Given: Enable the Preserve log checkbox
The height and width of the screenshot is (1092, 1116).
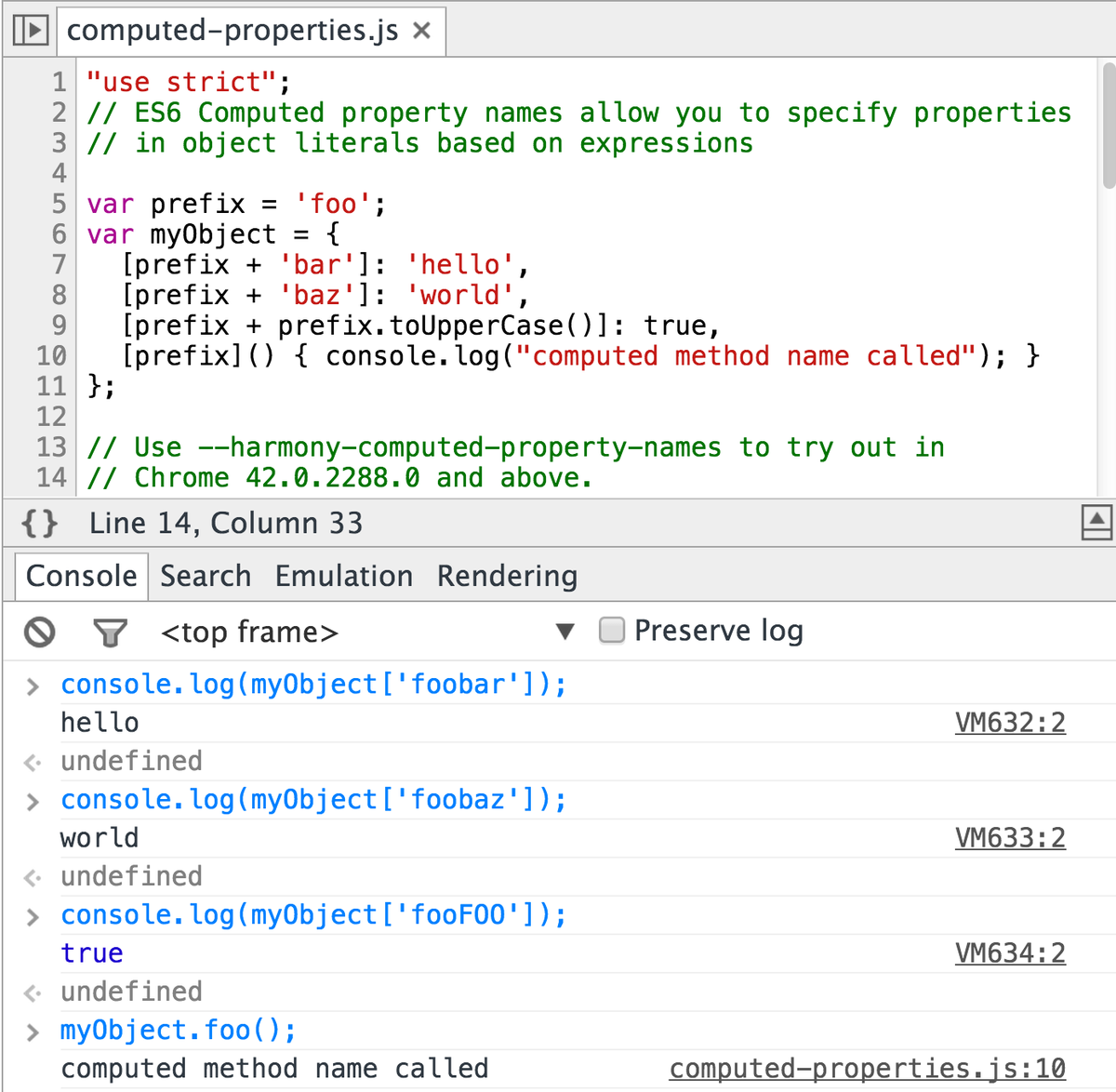Looking at the screenshot, I should point(612,631).
